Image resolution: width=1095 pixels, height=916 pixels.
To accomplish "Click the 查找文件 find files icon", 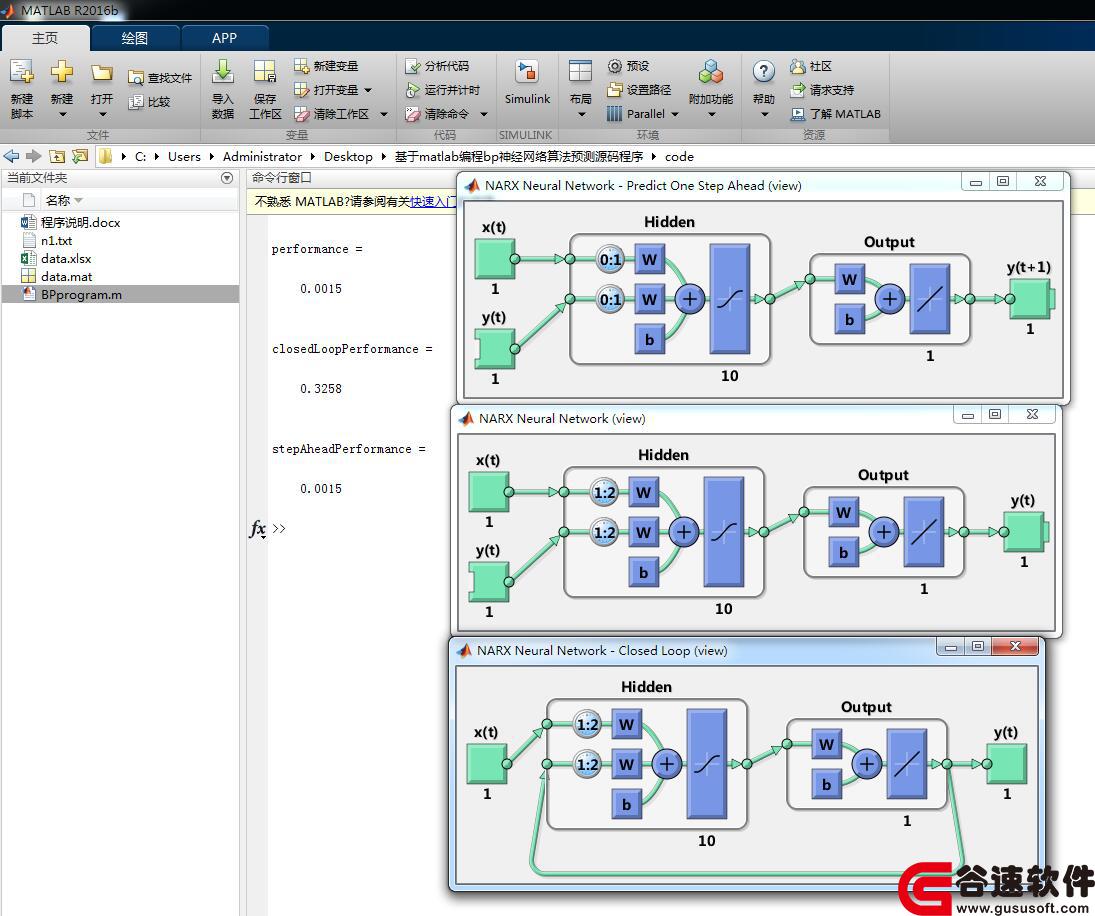I will click(x=135, y=78).
